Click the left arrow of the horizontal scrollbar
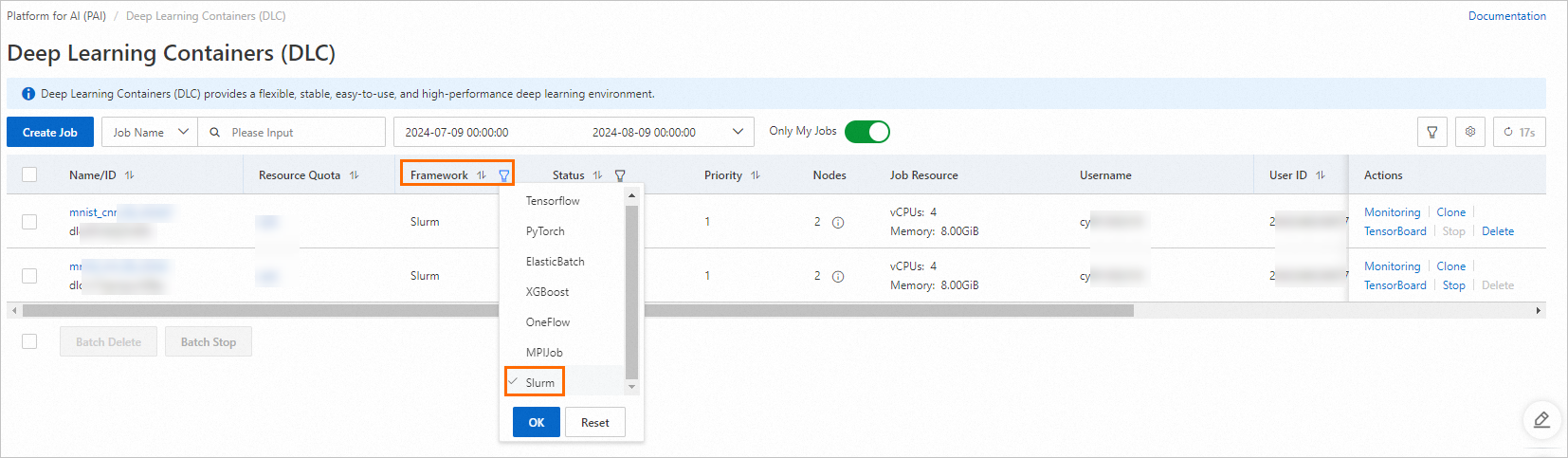Image resolution: width=1568 pixels, height=458 pixels. pyautogui.click(x=13, y=311)
